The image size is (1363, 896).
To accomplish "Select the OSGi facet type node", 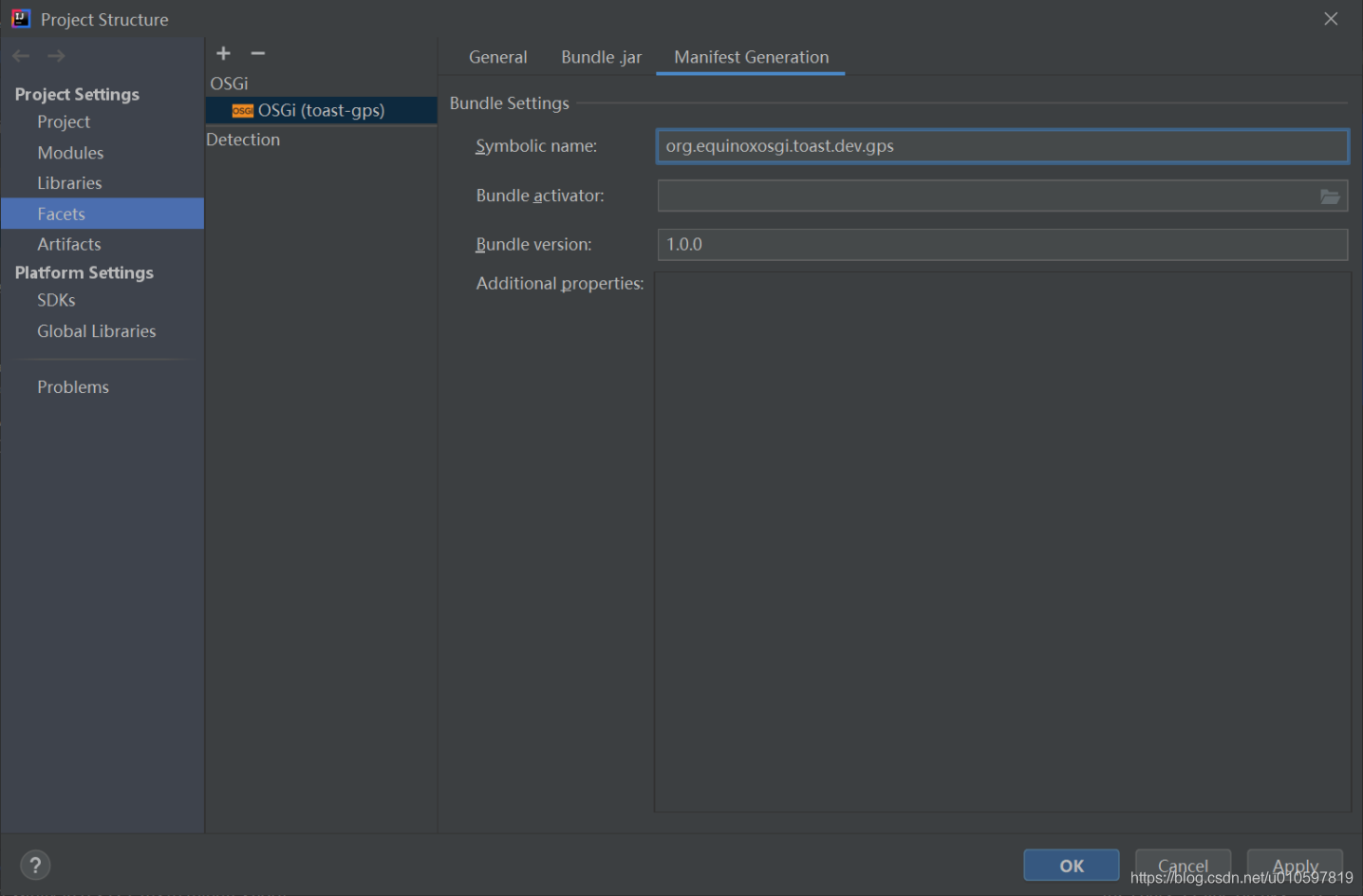I will pos(229,84).
